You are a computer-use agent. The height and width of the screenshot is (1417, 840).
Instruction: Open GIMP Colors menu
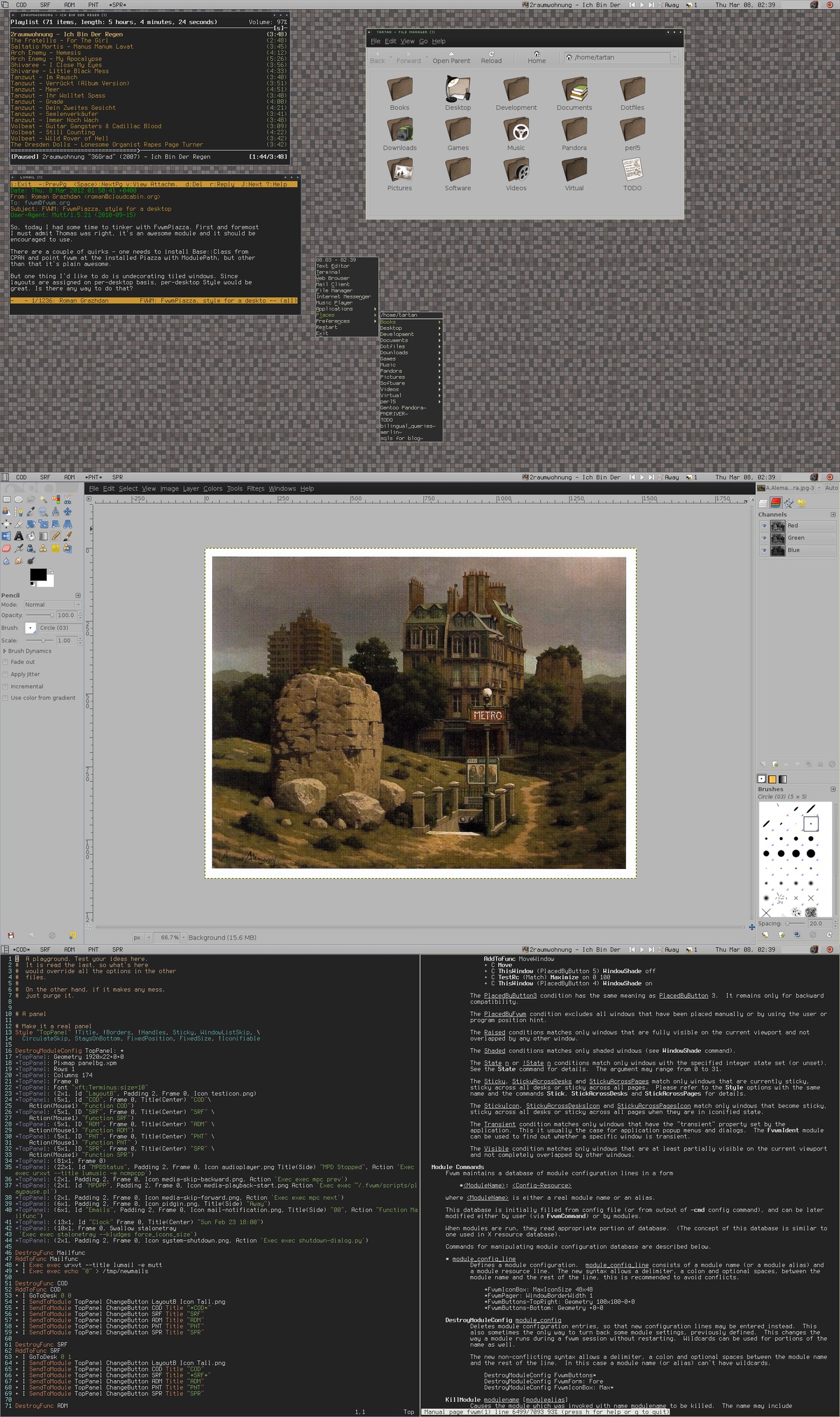point(213,488)
